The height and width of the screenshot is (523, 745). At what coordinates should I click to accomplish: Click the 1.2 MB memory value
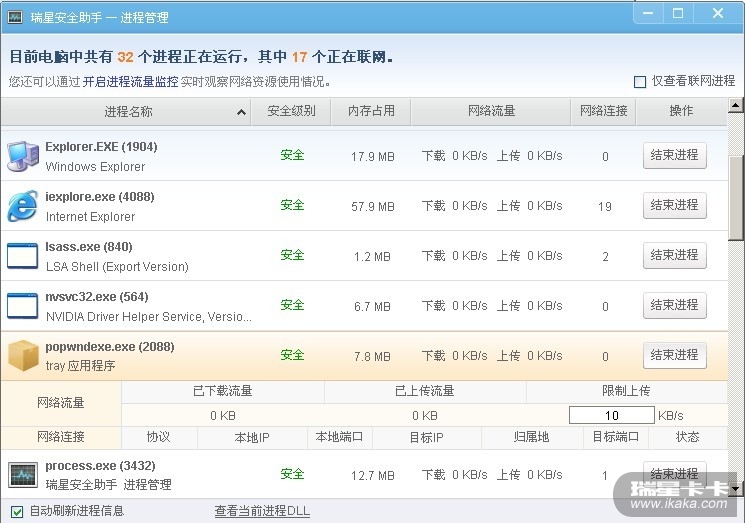click(x=372, y=257)
